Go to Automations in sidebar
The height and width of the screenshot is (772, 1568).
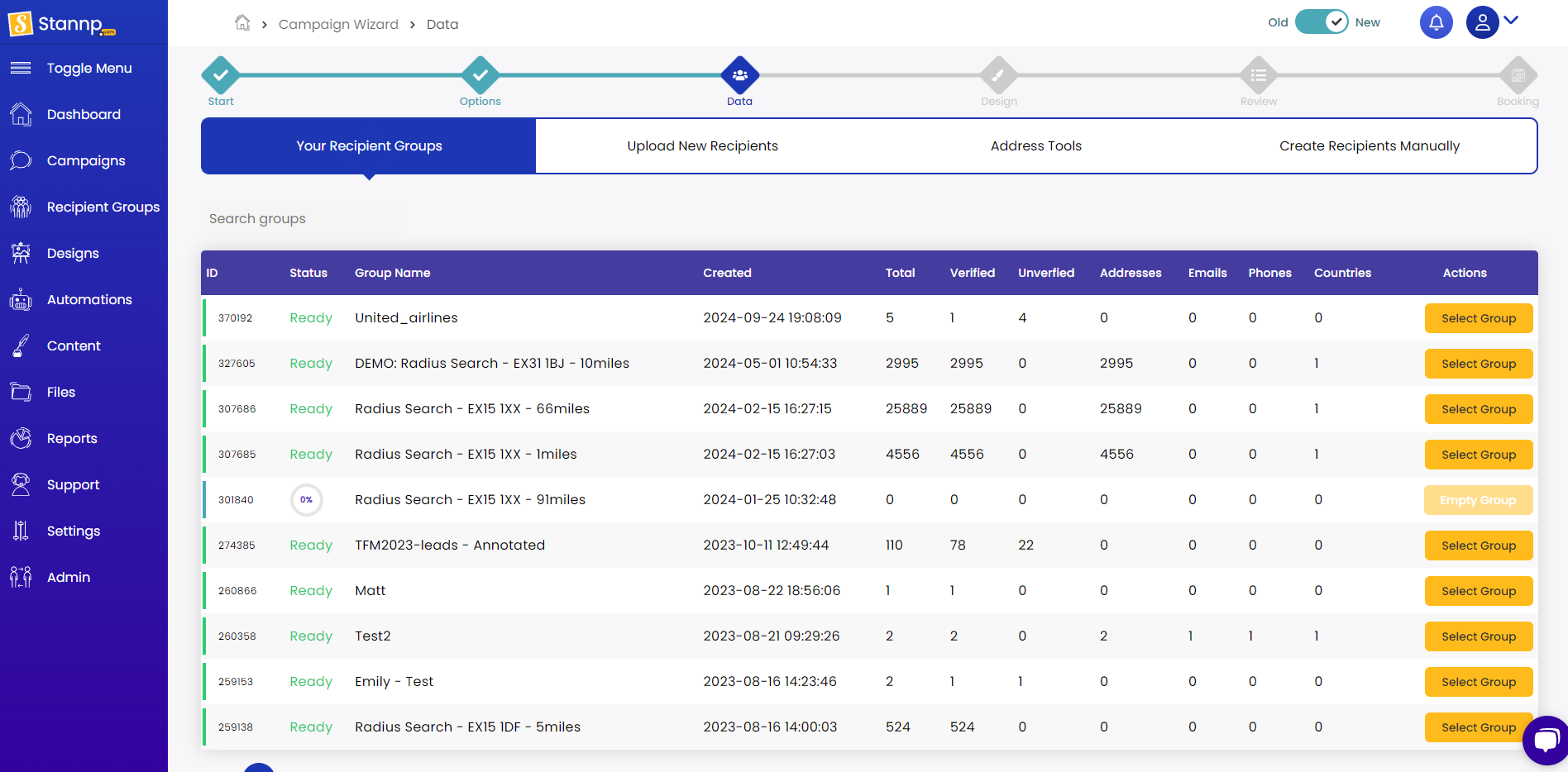(88, 300)
